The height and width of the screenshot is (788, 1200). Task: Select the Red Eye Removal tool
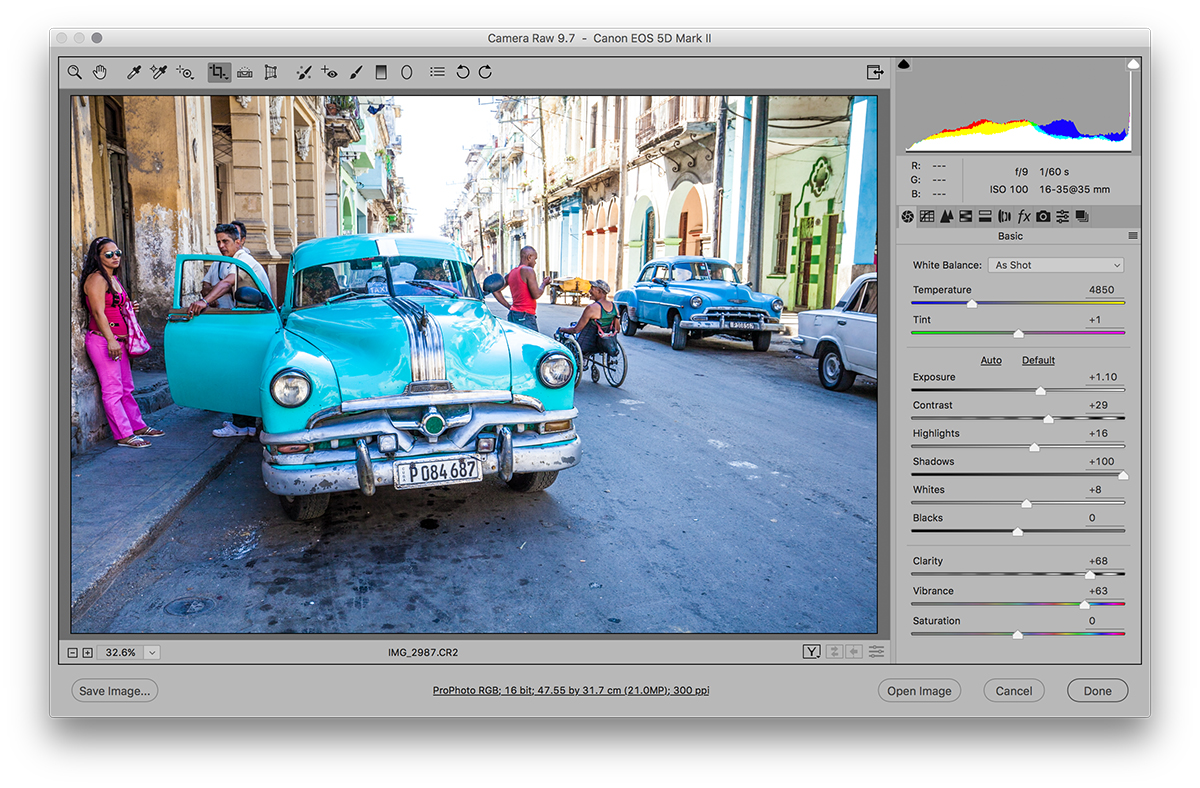329,71
